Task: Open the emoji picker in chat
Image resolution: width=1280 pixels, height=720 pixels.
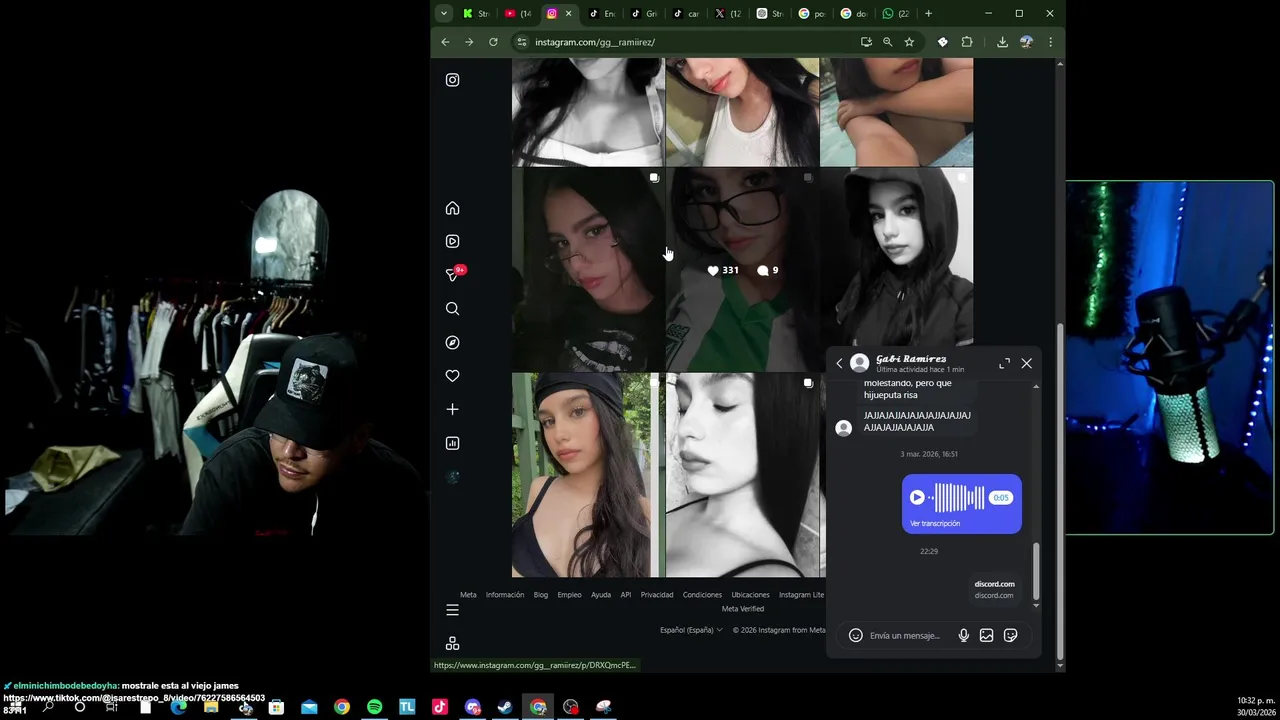Action: (x=855, y=635)
